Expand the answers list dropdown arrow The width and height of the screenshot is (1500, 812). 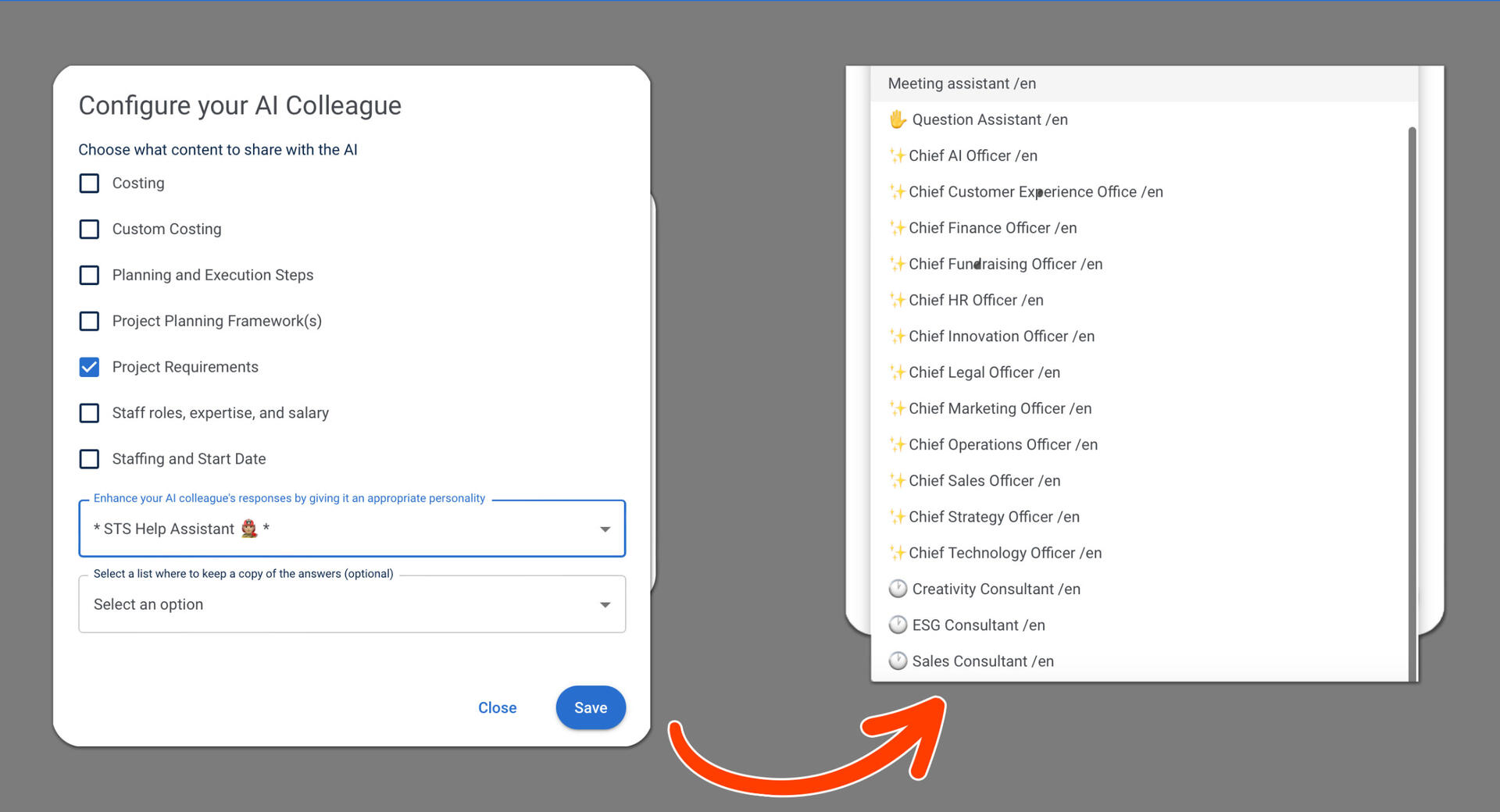click(x=605, y=605)
